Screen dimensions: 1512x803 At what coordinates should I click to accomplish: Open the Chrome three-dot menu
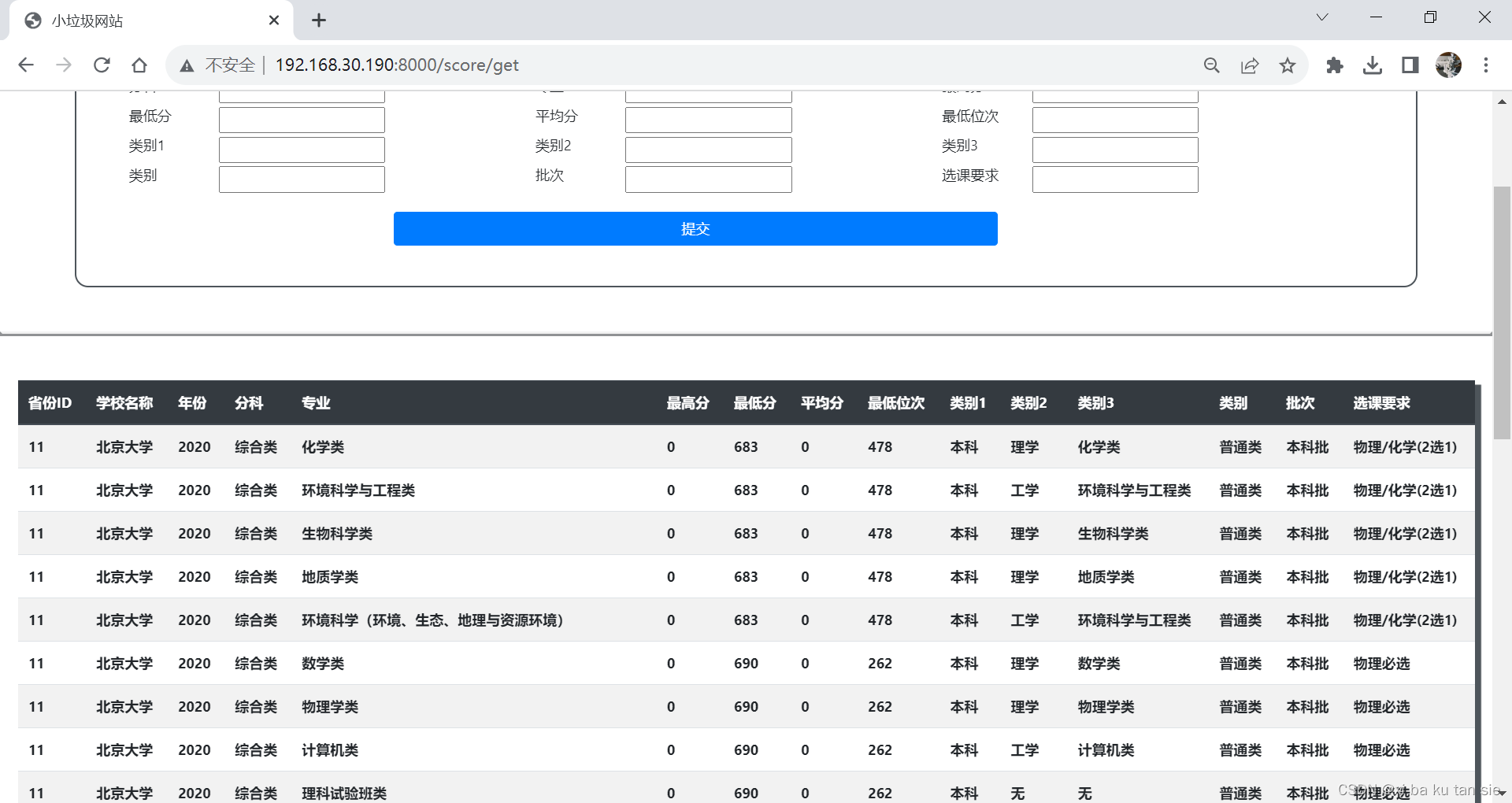1486,65
